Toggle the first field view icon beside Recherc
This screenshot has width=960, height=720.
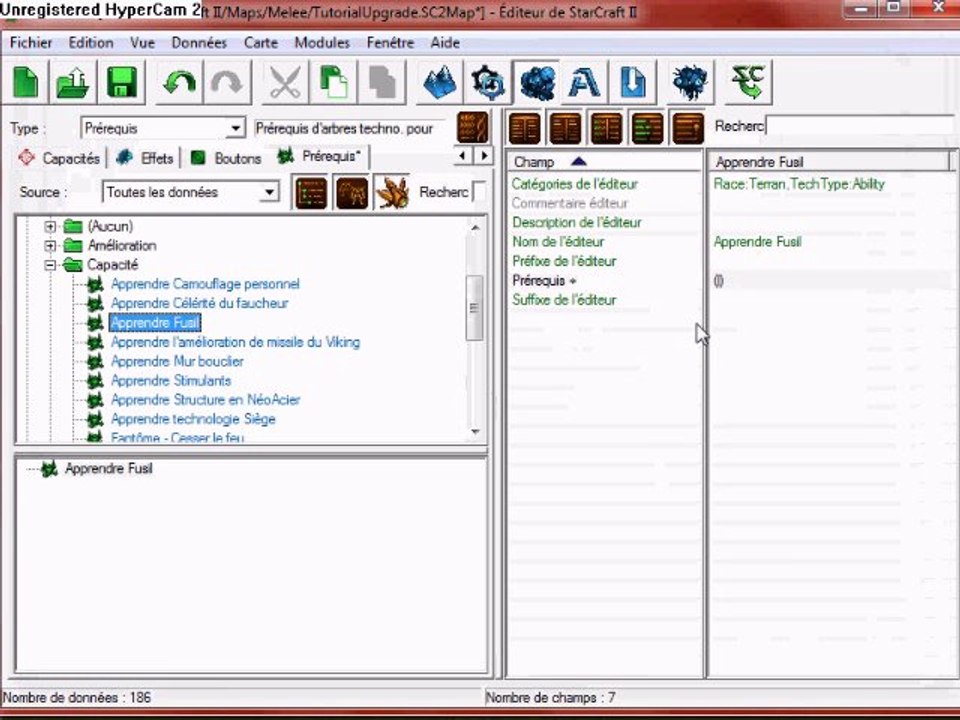click(x=525, y=128)
